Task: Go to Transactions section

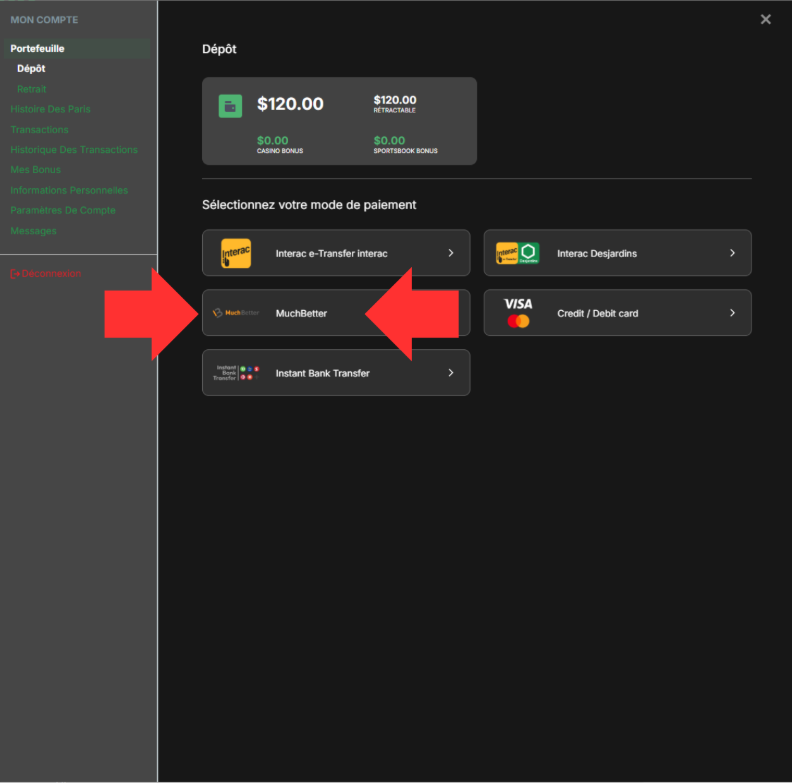Action: click(39, 129)
